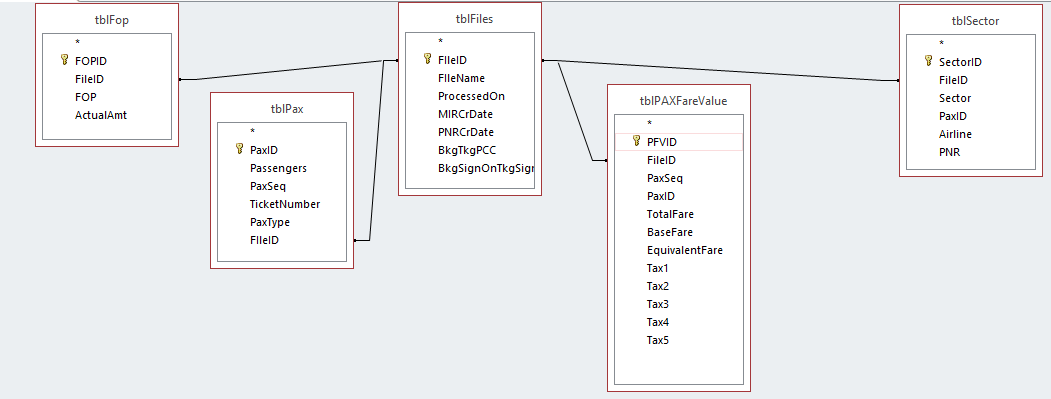The height and width of the screenshot is (399, 1051).
Task: Select the asterisk row in tblFop
Action: (107, 43)
